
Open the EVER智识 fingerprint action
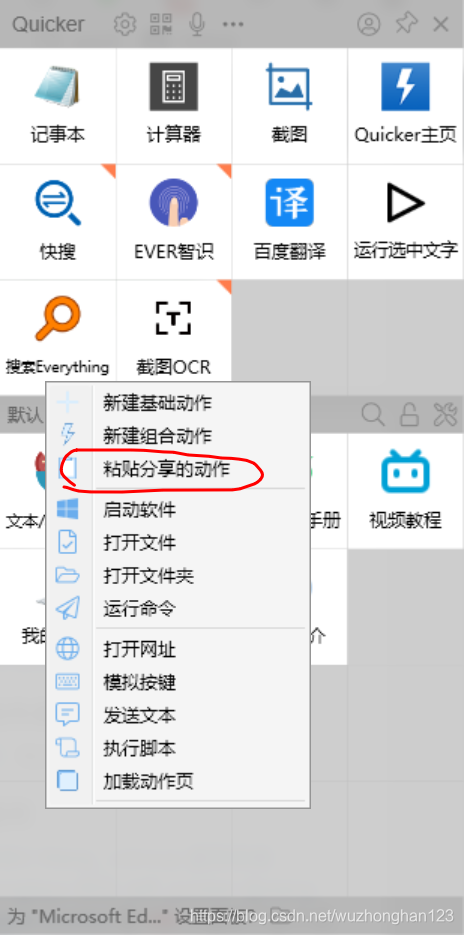click(174, 222)
